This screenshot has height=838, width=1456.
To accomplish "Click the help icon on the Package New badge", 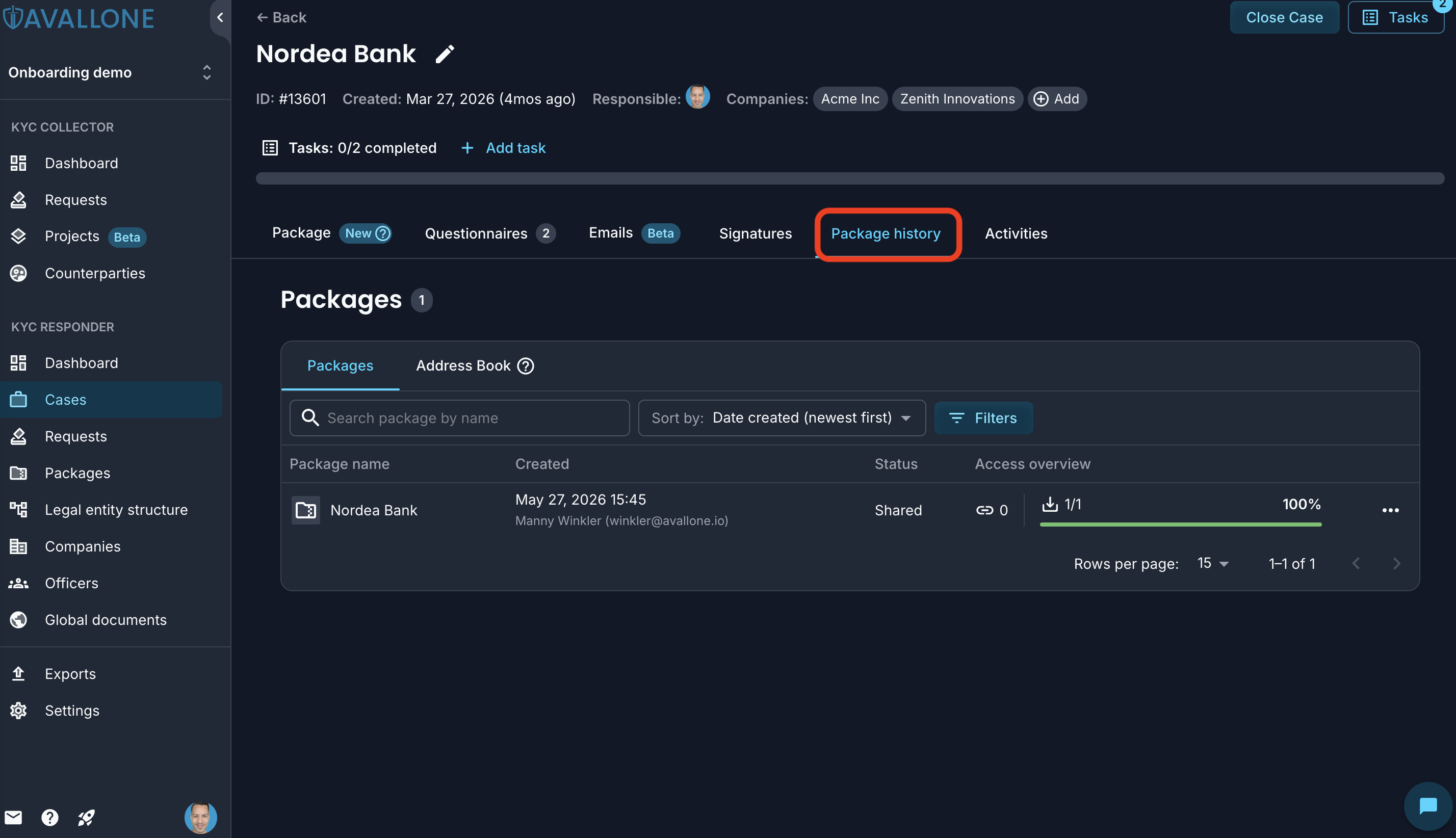I will [383, 233].
